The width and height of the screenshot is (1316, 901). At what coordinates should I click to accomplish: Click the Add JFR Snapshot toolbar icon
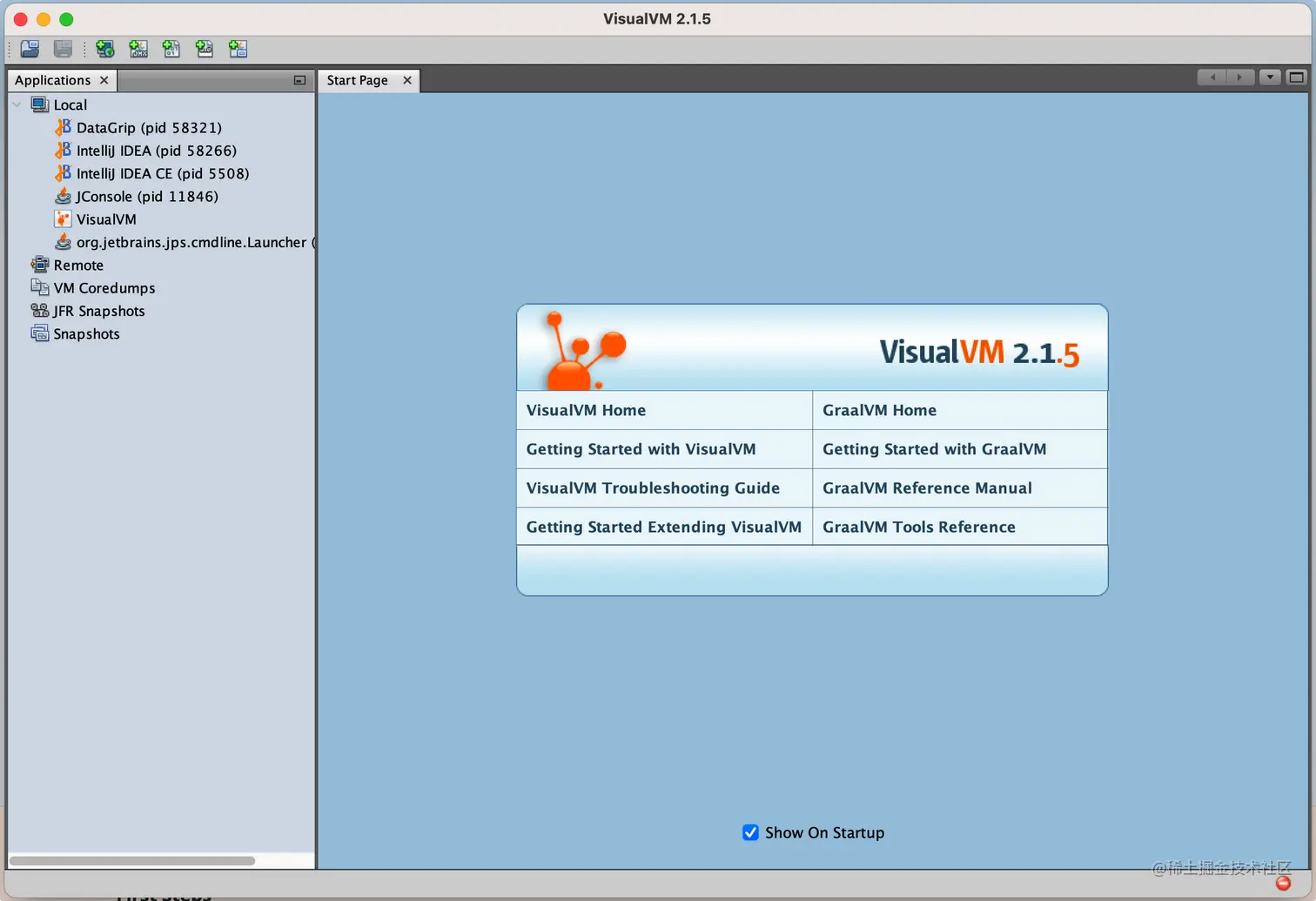tap(205, 49)
